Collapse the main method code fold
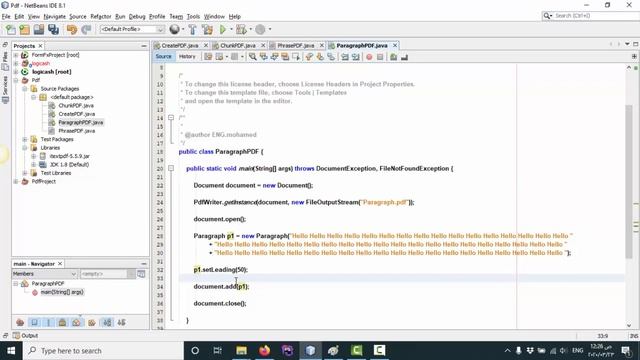The width and height of the screenshot is (640, 360). (x=171, y=168)
